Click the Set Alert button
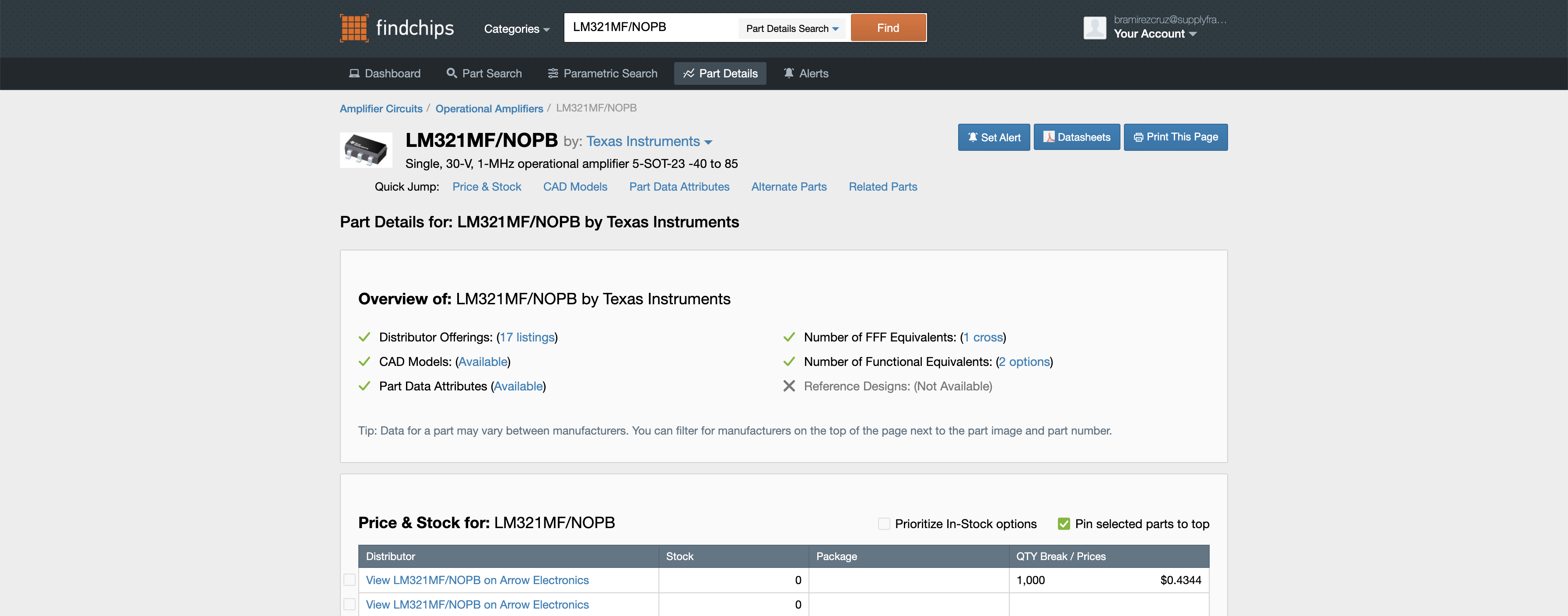 tap(994, 137)
